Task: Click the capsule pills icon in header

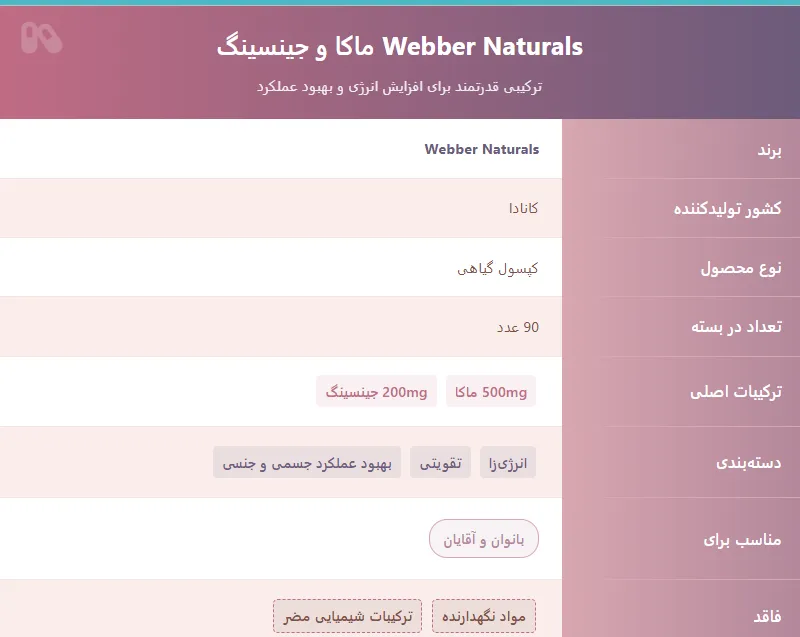Action: (41, 37)
